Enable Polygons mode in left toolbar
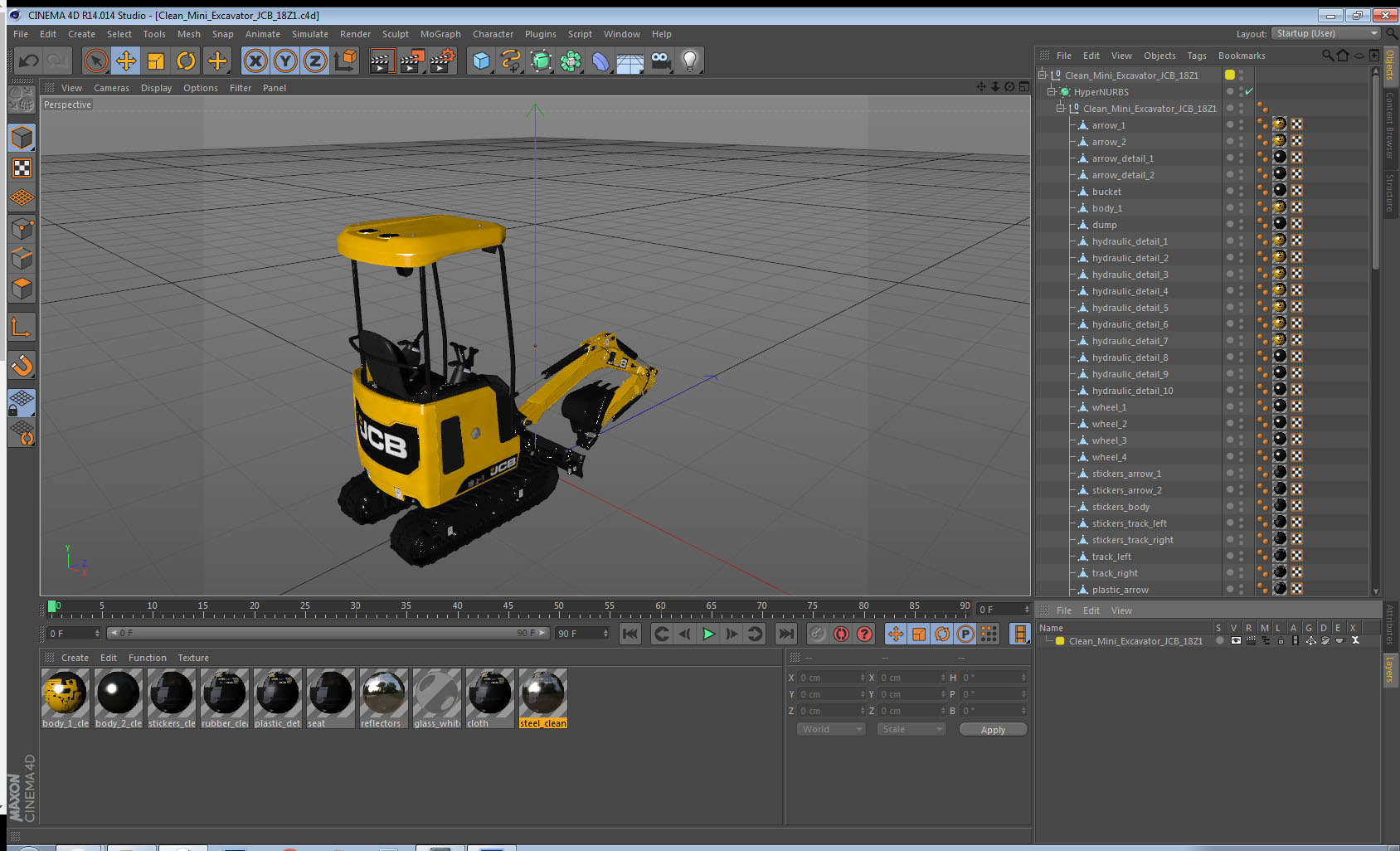The height and width of the screenshot is (851, 1400). pos(22,288)
